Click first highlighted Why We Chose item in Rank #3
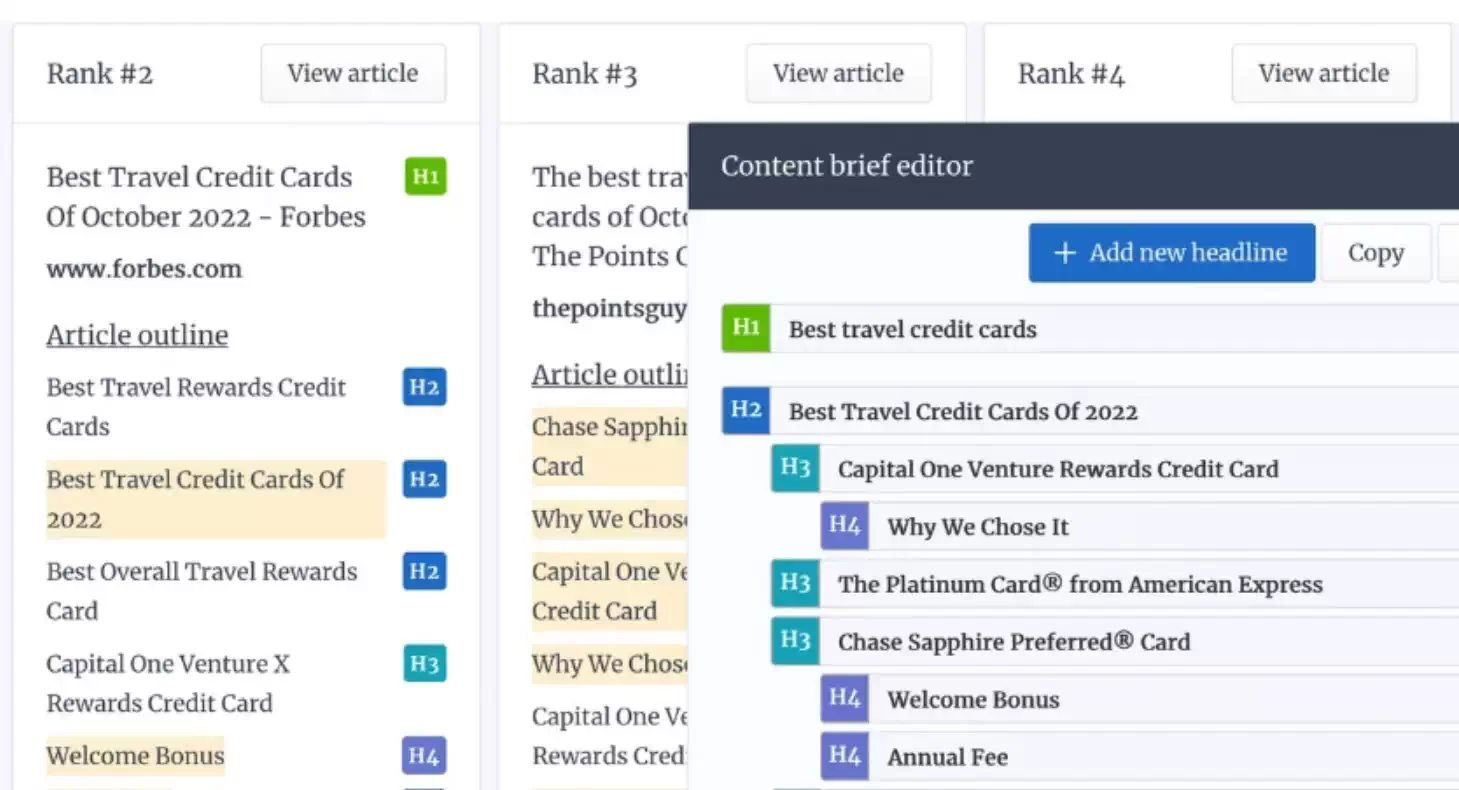Image resolution: width=1459 pixels, height=790 pixels. [610, 519]
